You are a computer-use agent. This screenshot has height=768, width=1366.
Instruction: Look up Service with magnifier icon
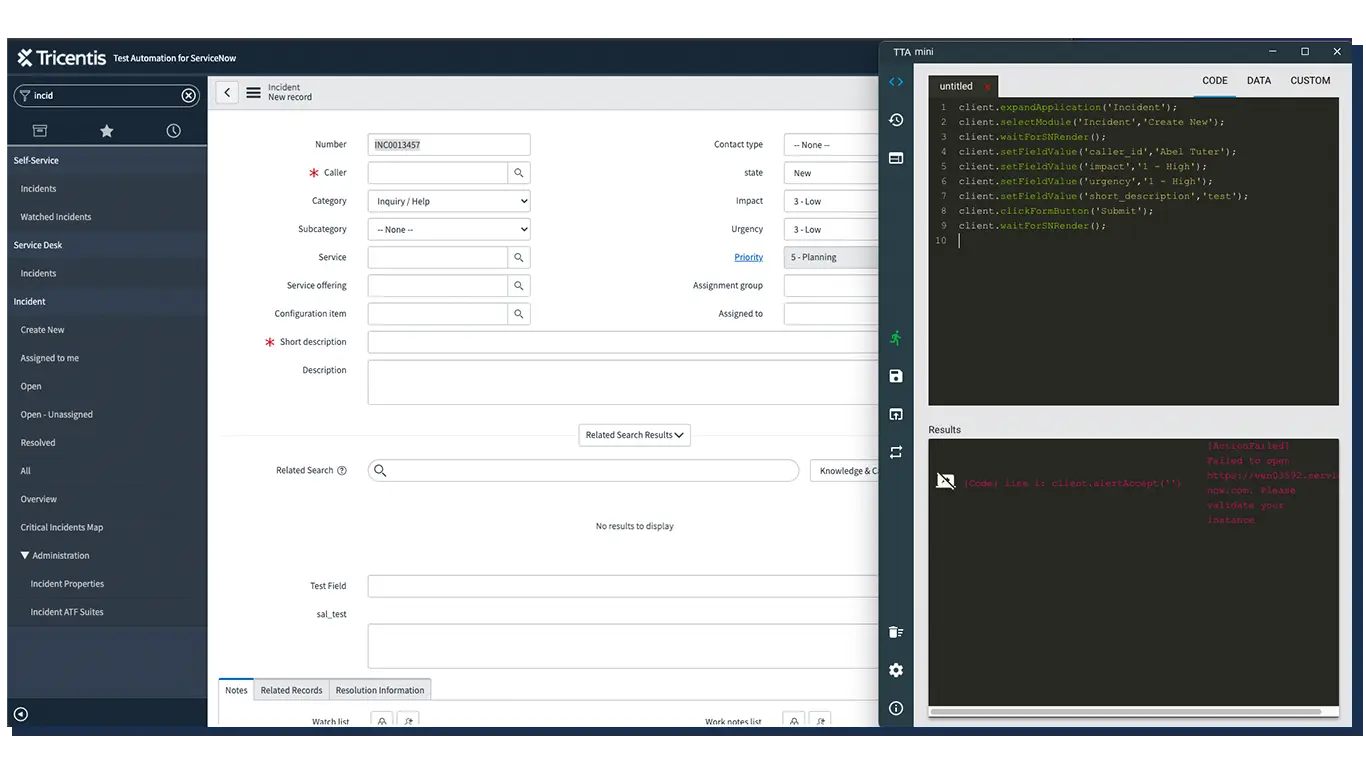pos(519,257)
